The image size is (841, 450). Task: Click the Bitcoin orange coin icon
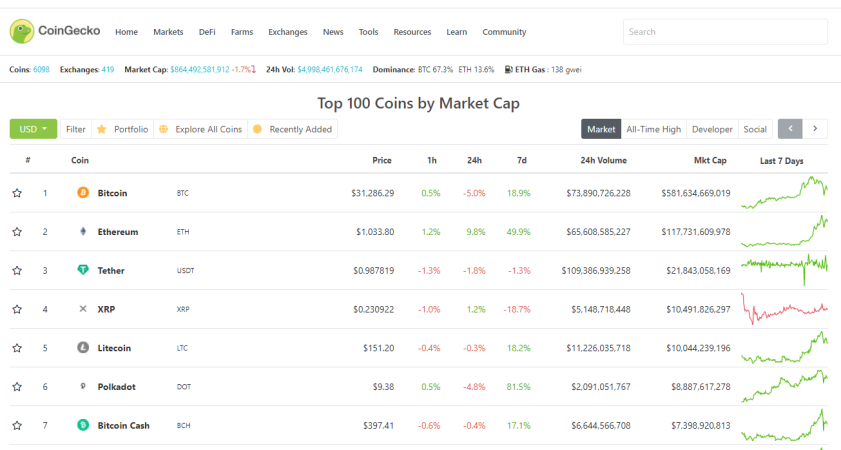[83, 193]
